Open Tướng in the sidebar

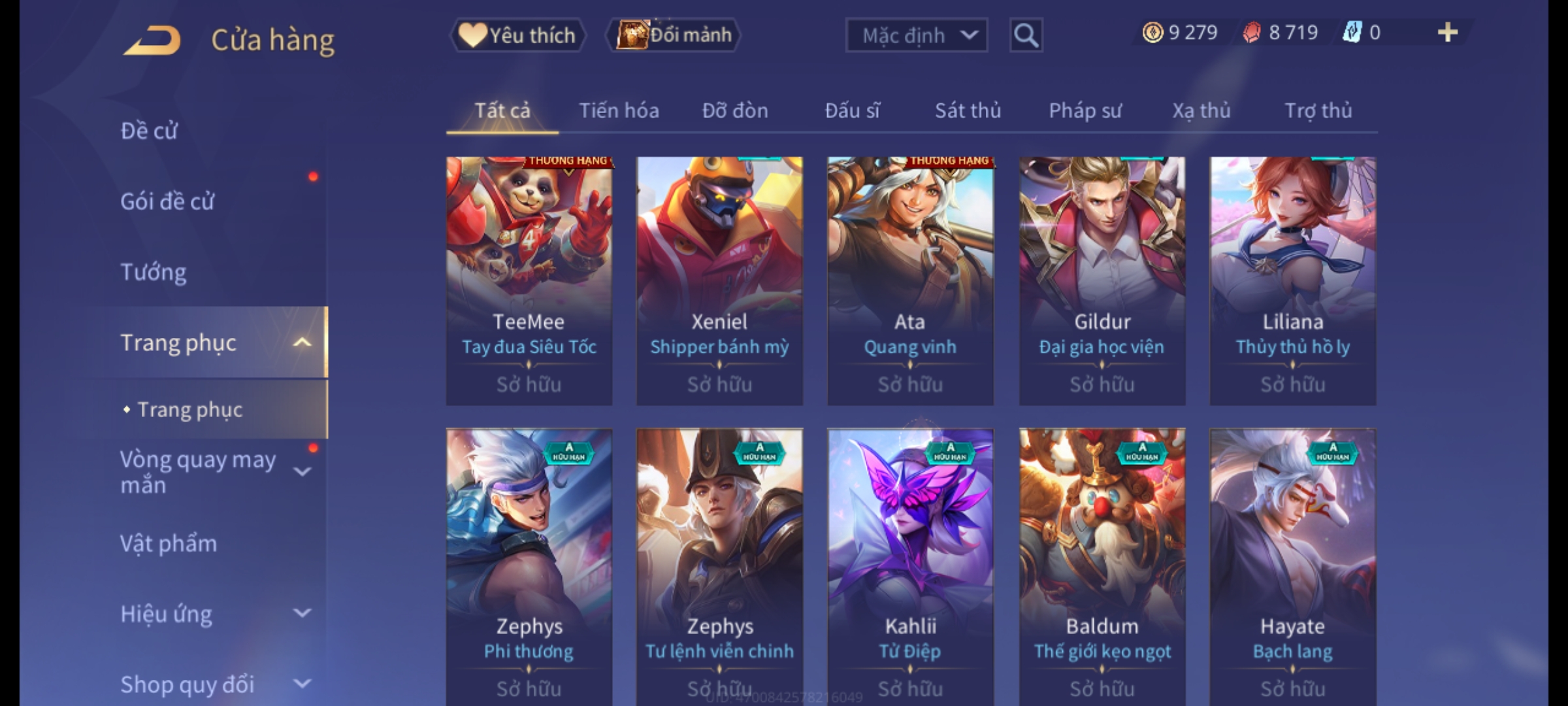pos(154,272)
